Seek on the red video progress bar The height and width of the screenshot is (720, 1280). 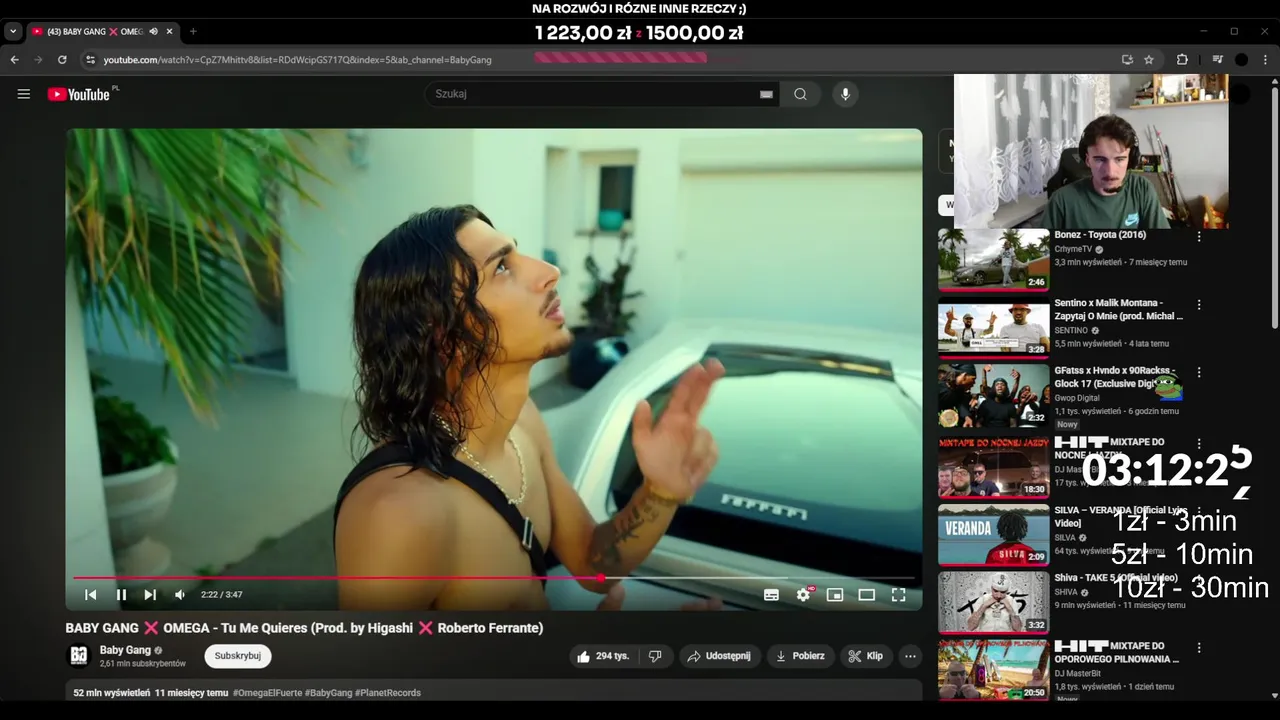494,578
